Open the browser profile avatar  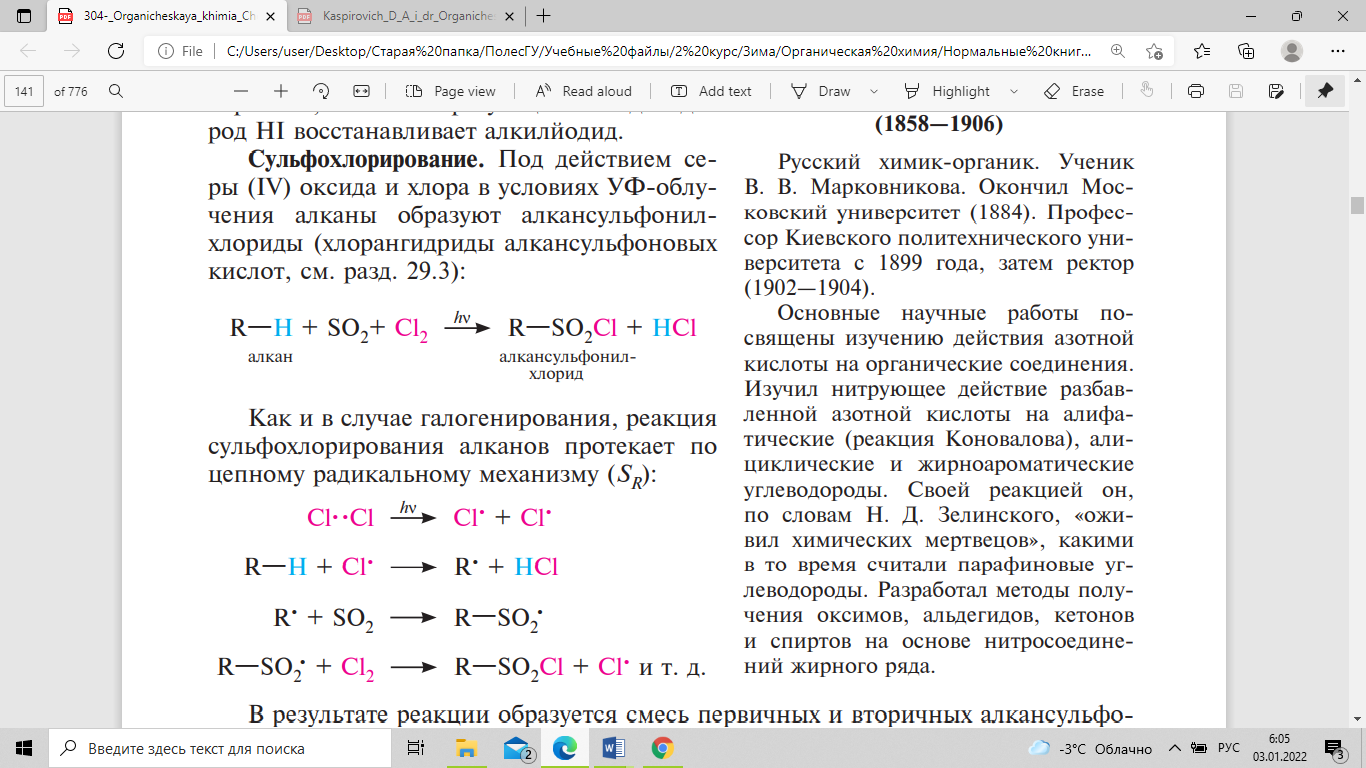(x=1292, y=51)
